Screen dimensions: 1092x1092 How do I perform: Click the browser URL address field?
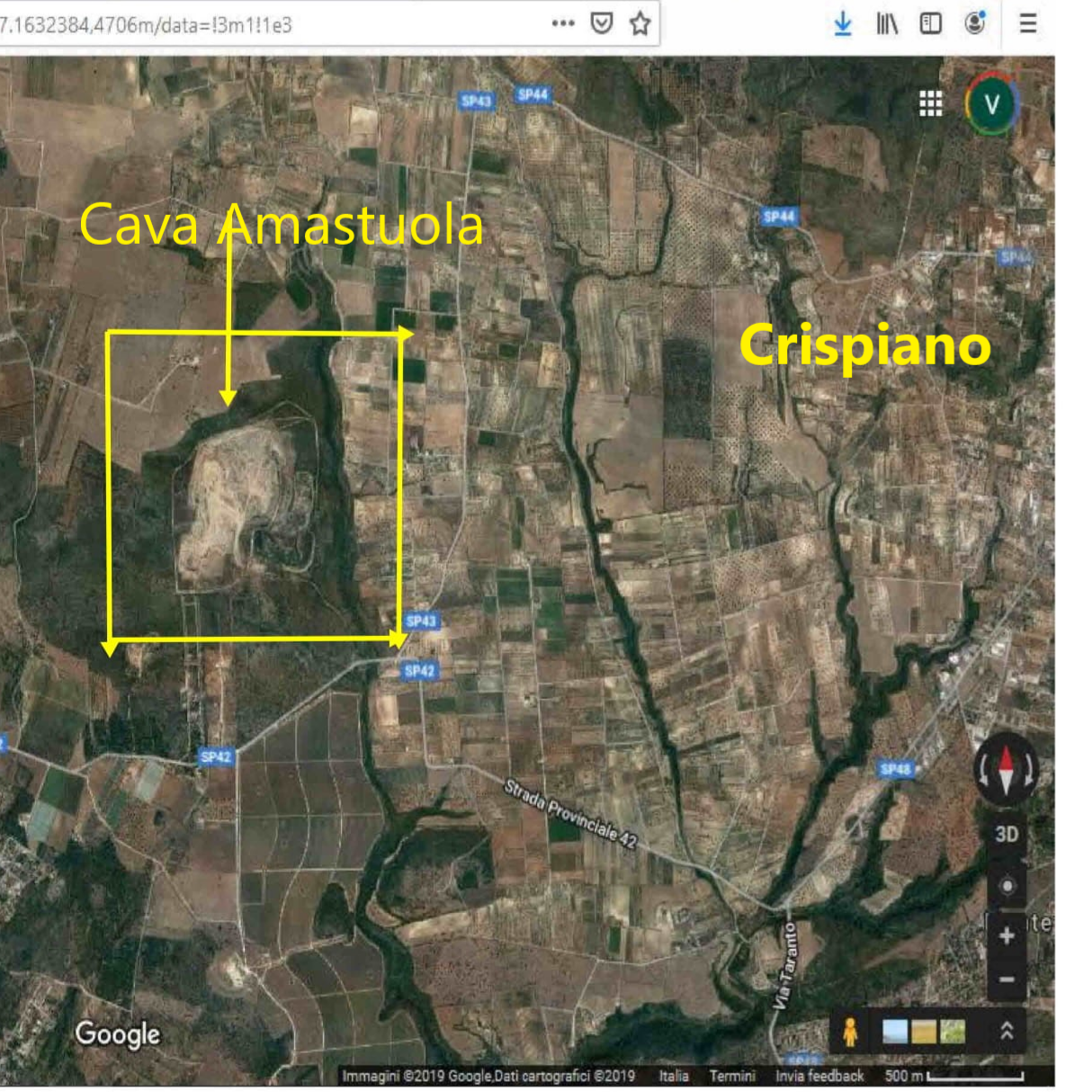pos(270,25)
